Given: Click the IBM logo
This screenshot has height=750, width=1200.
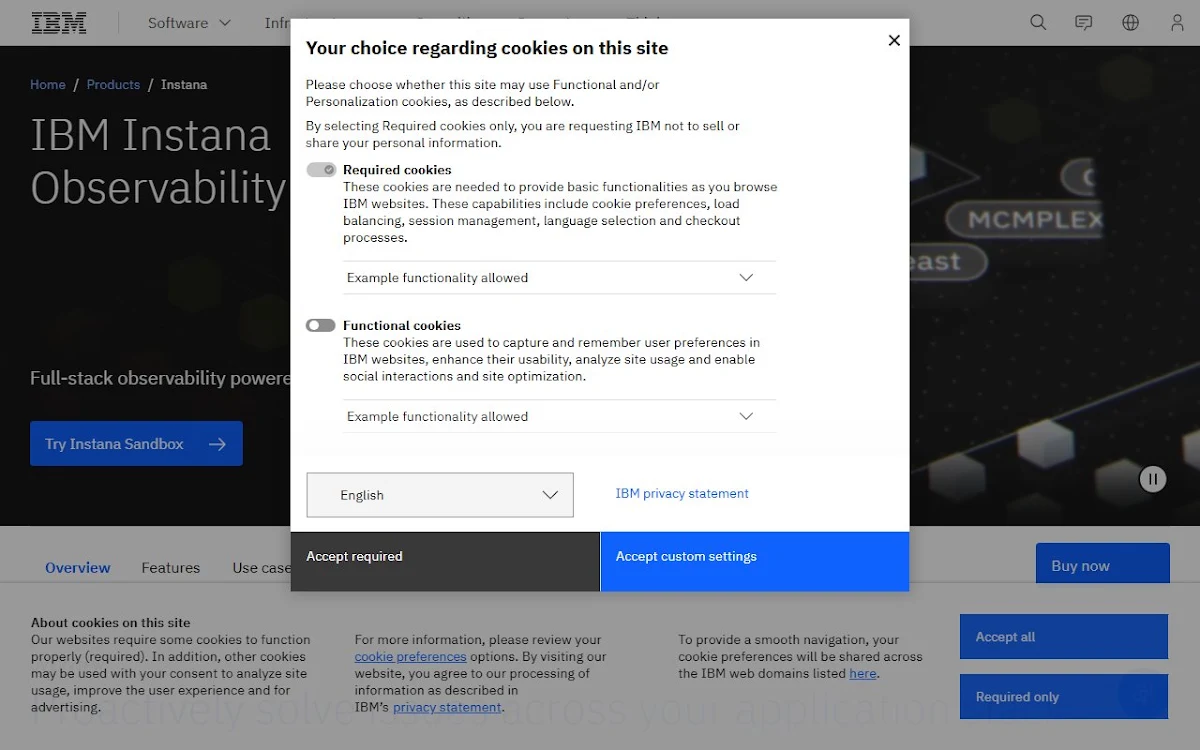Looking at the screenshot, I should pyautogui.click(x=59, y=23).
